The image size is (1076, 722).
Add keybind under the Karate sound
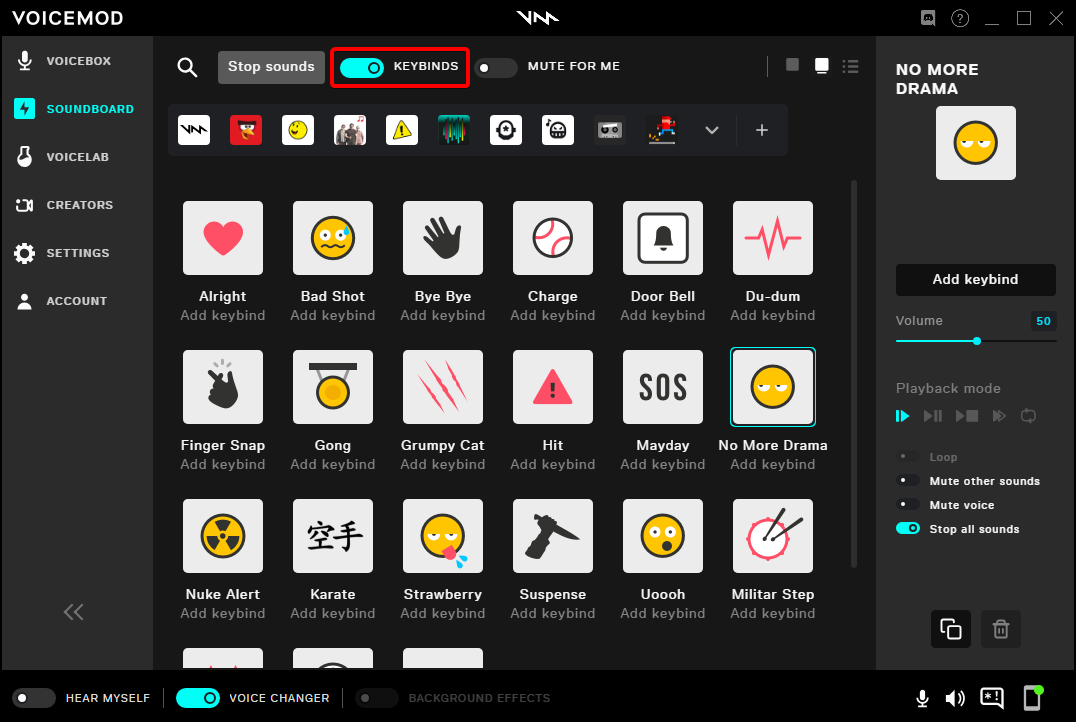coord(333,614)
